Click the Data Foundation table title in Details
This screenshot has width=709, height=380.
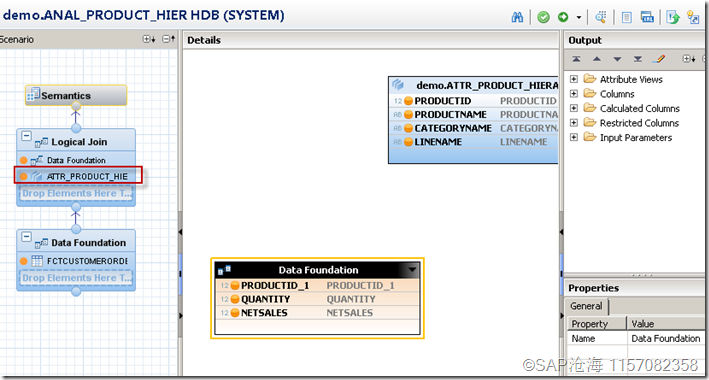point(318,270)
